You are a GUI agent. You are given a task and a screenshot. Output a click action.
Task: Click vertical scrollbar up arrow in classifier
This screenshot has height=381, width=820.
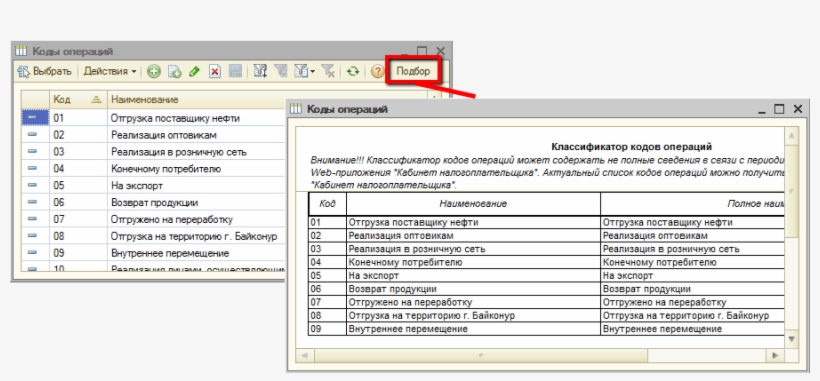792,136
